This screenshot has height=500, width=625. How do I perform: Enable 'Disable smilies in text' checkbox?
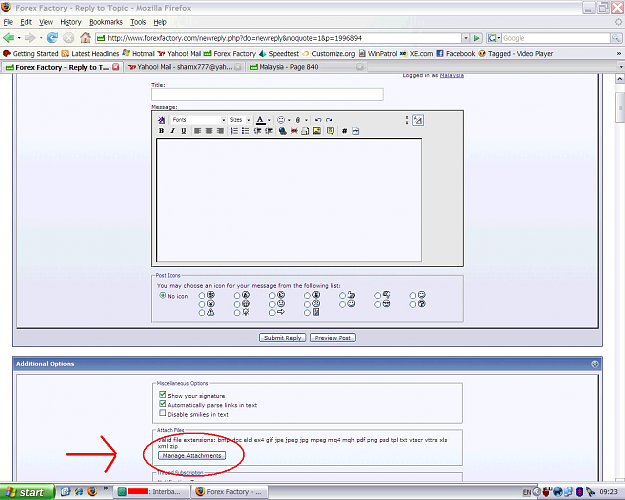pyautogui.click(x=163, y=413)
